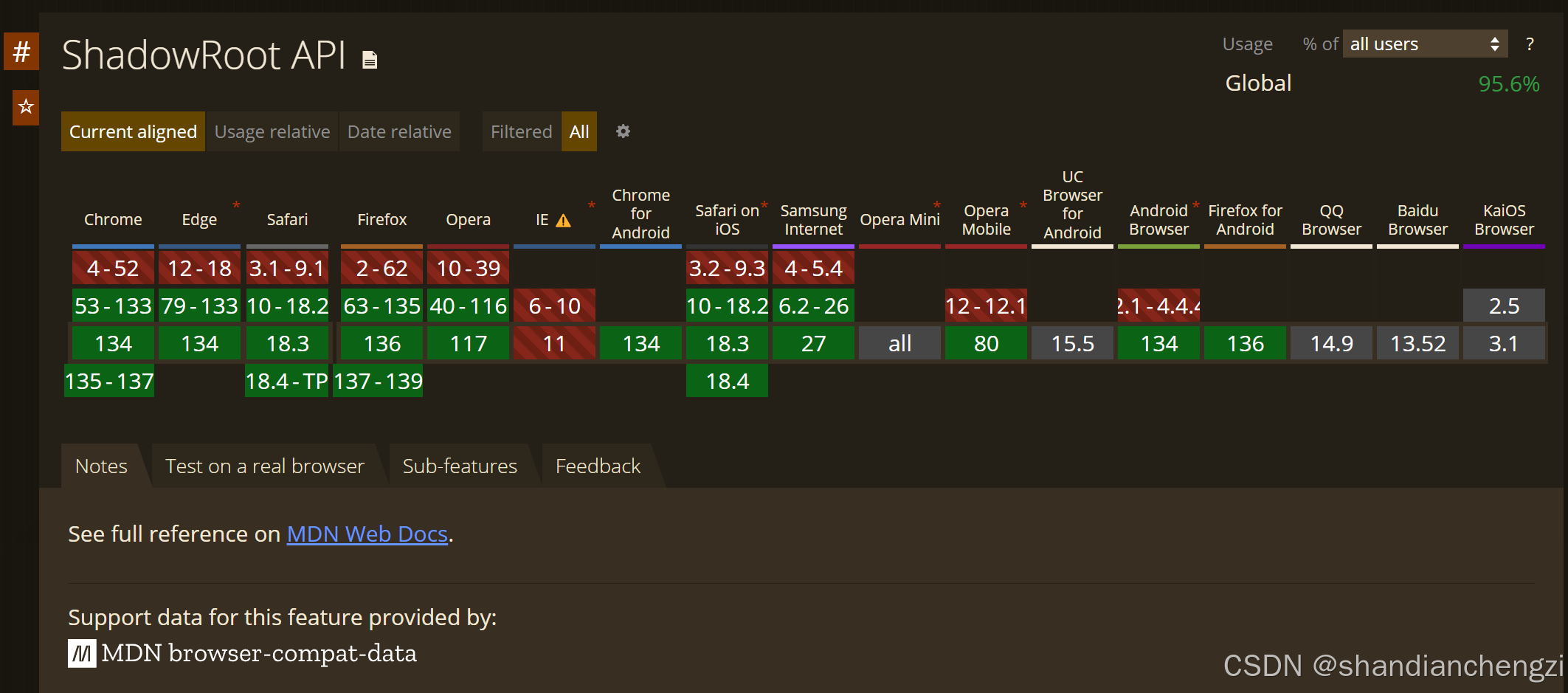The height and width of the screenshot is (693, 1568).
Task: Select Safari 3.1-9.1 cell
Action: pos(287,268)
